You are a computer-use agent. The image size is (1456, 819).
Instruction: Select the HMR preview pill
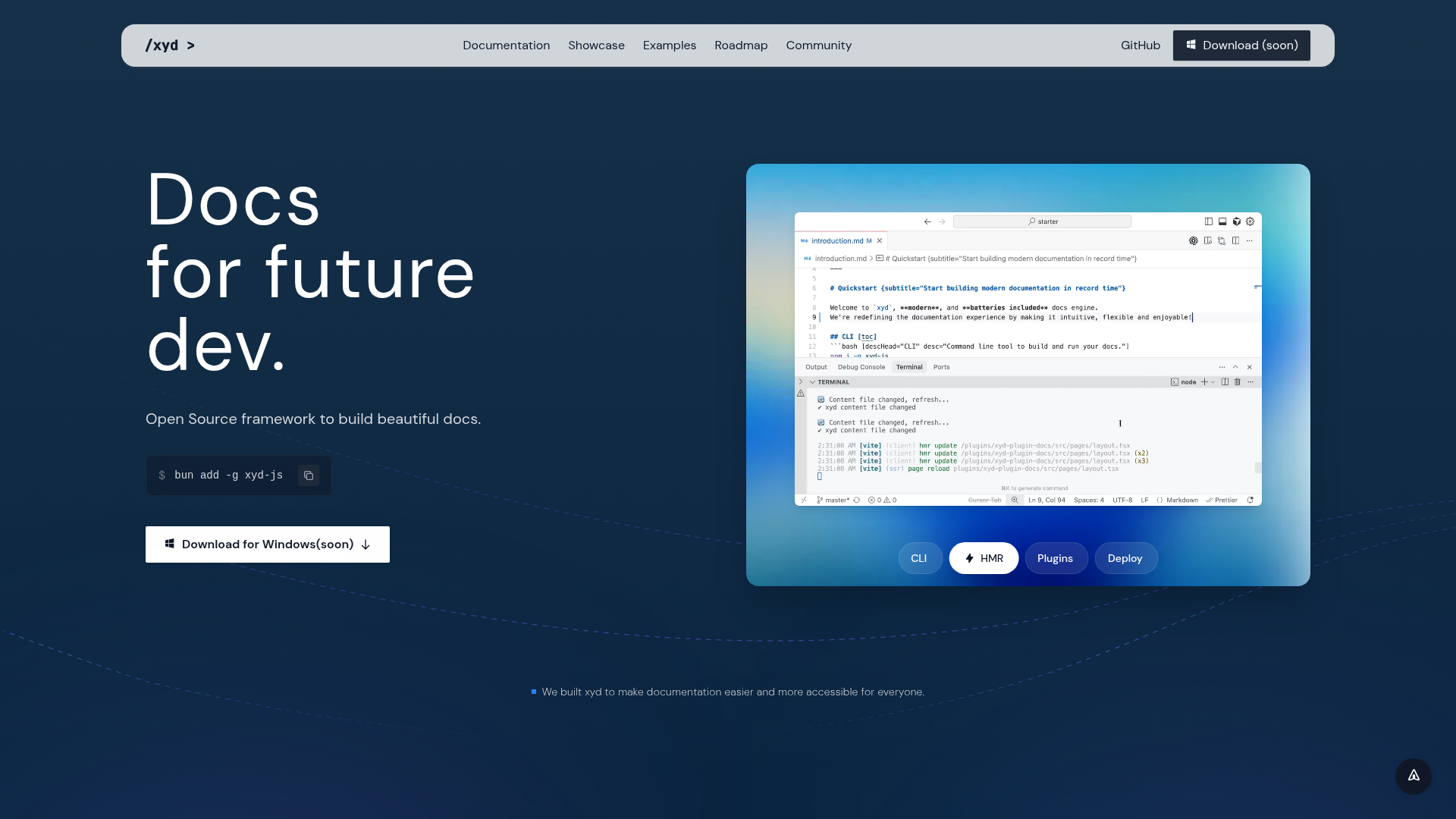click(984, 558)
